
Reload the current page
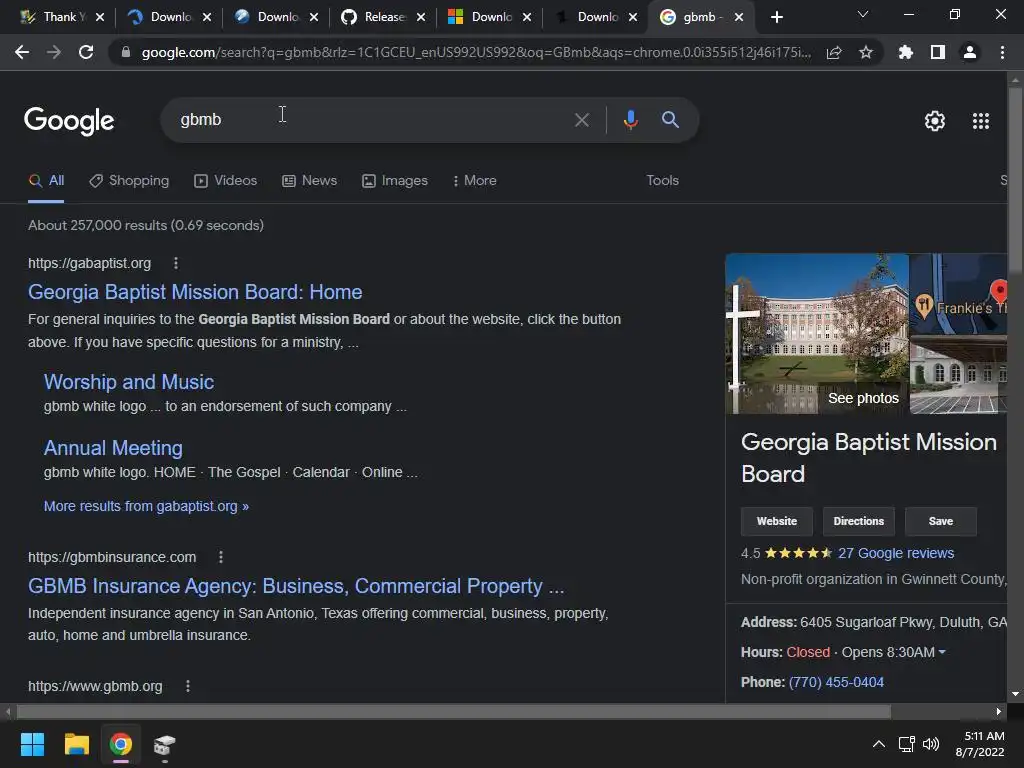pyautogui.click(x=86, y=52)
